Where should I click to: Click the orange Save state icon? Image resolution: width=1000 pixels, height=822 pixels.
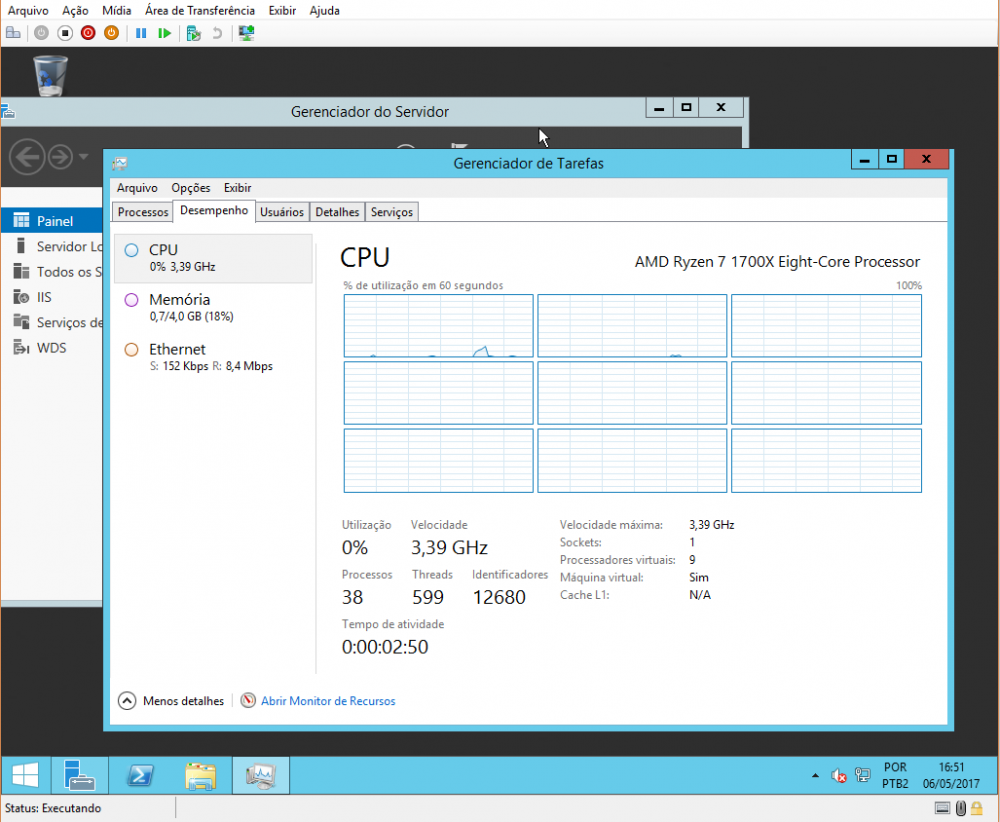click(x=112, y=33)
